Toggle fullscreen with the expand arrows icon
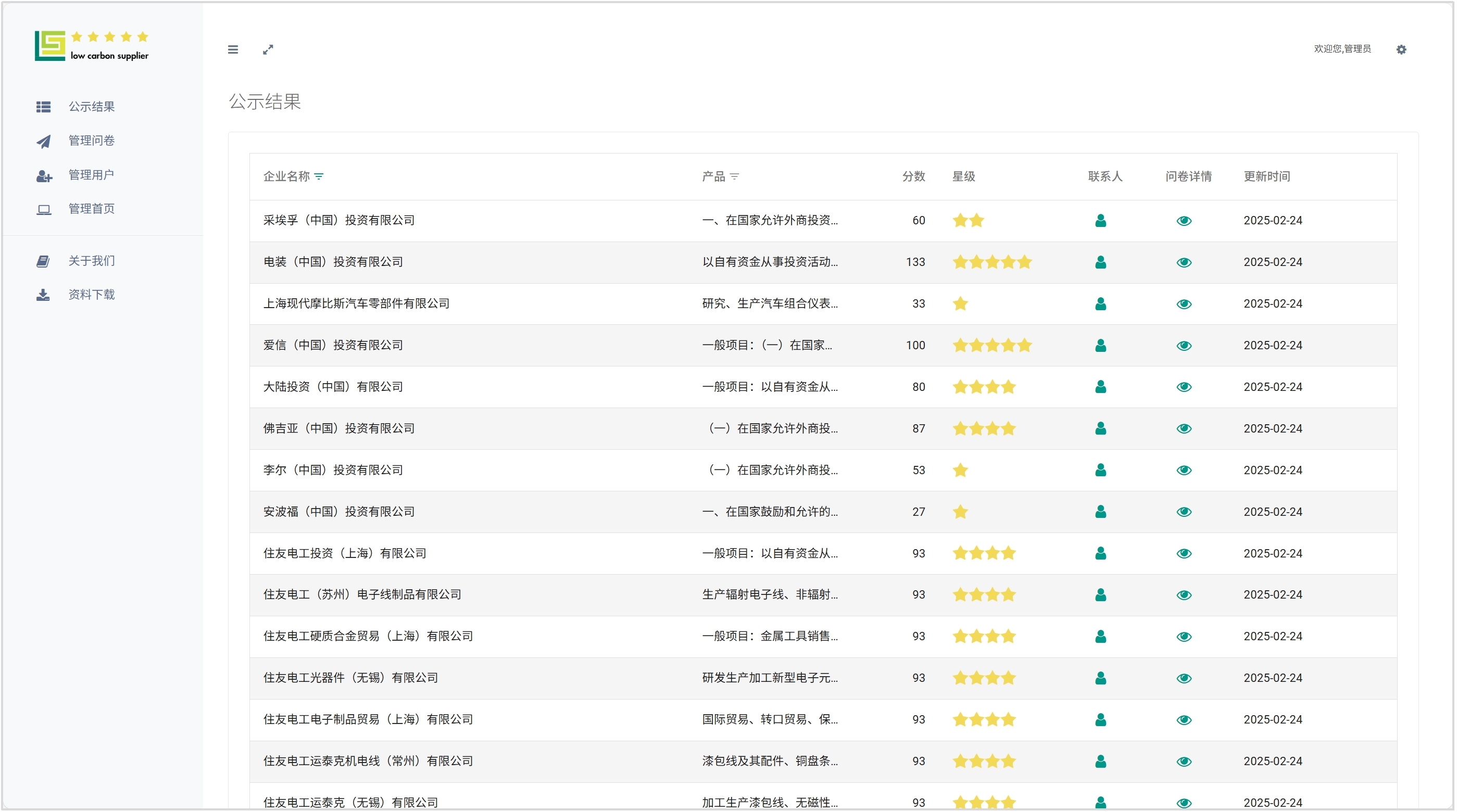This screenshot has height=812, width=1457. tap(268, 50)
